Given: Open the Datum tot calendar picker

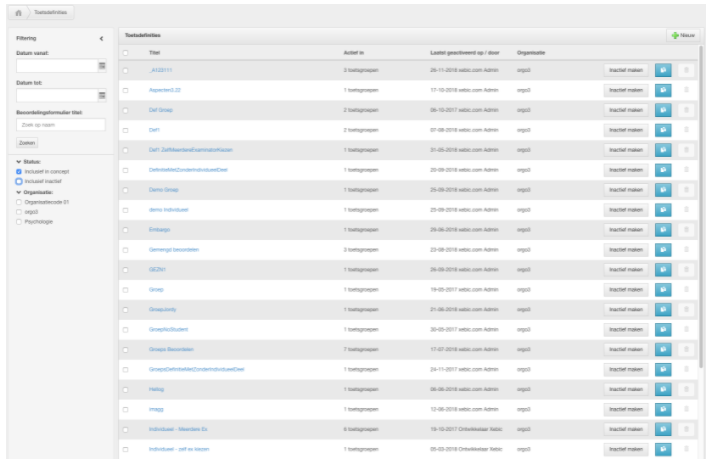Looking at the screenshot, I should pyautogui.click(x=102, y=95).
